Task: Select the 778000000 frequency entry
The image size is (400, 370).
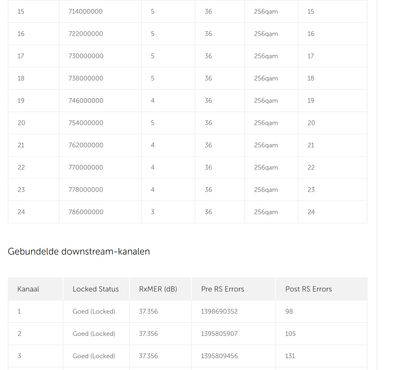Action: (86, 190)
